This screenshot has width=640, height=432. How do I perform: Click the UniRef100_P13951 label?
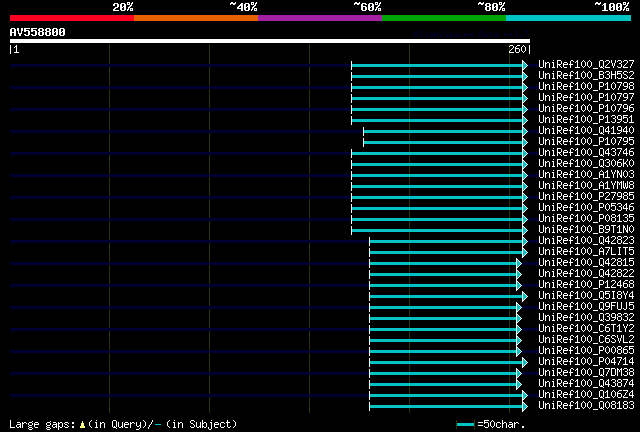tap(586, 119)
